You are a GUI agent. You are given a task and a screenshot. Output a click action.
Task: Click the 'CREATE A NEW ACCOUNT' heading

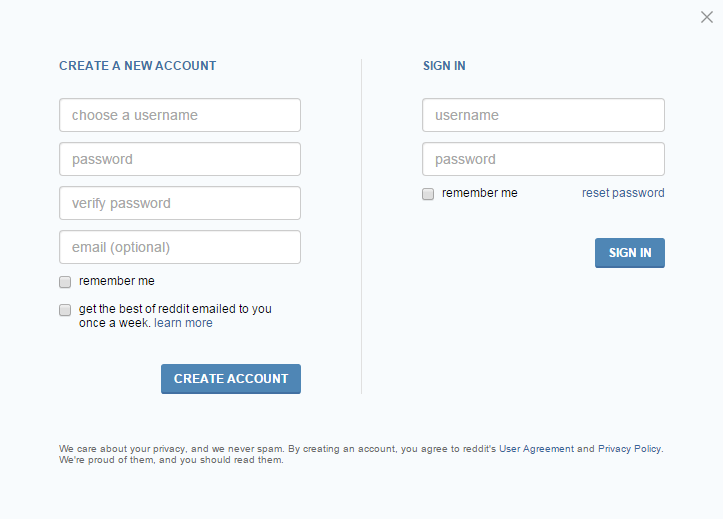coord(137,66)
